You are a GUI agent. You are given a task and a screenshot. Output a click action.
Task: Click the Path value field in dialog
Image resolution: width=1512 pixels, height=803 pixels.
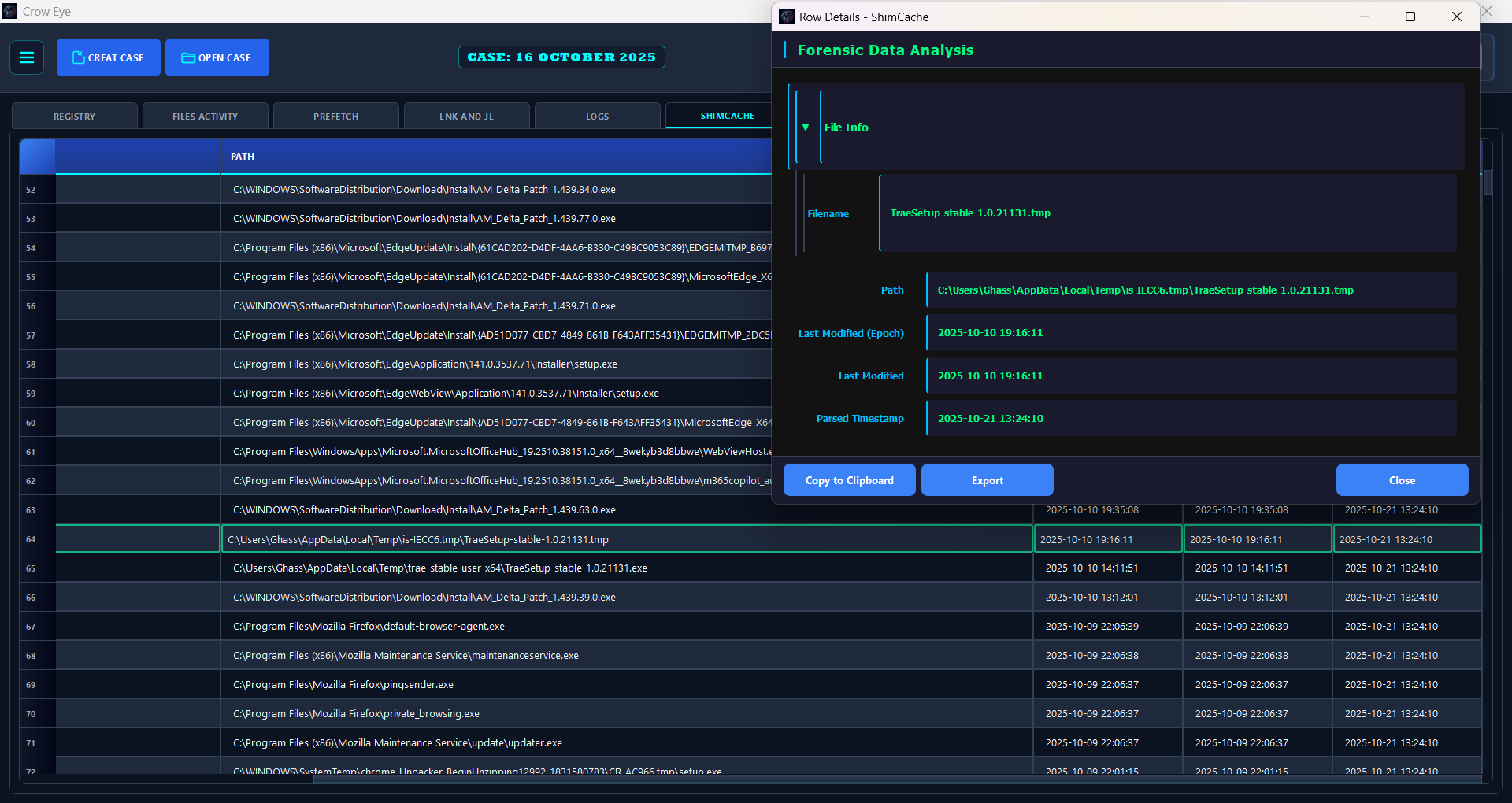[x=1191, y=290]
